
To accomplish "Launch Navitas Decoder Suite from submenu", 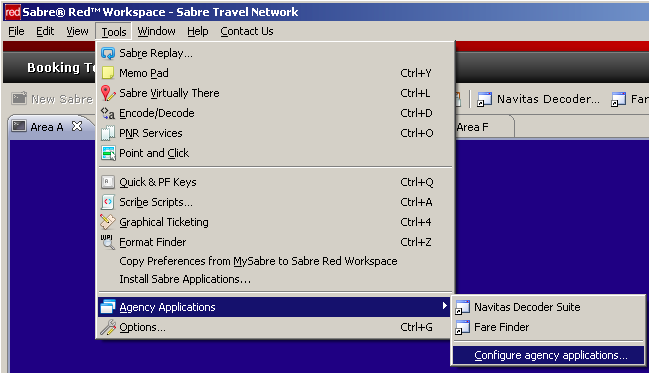I will point(549,307).
